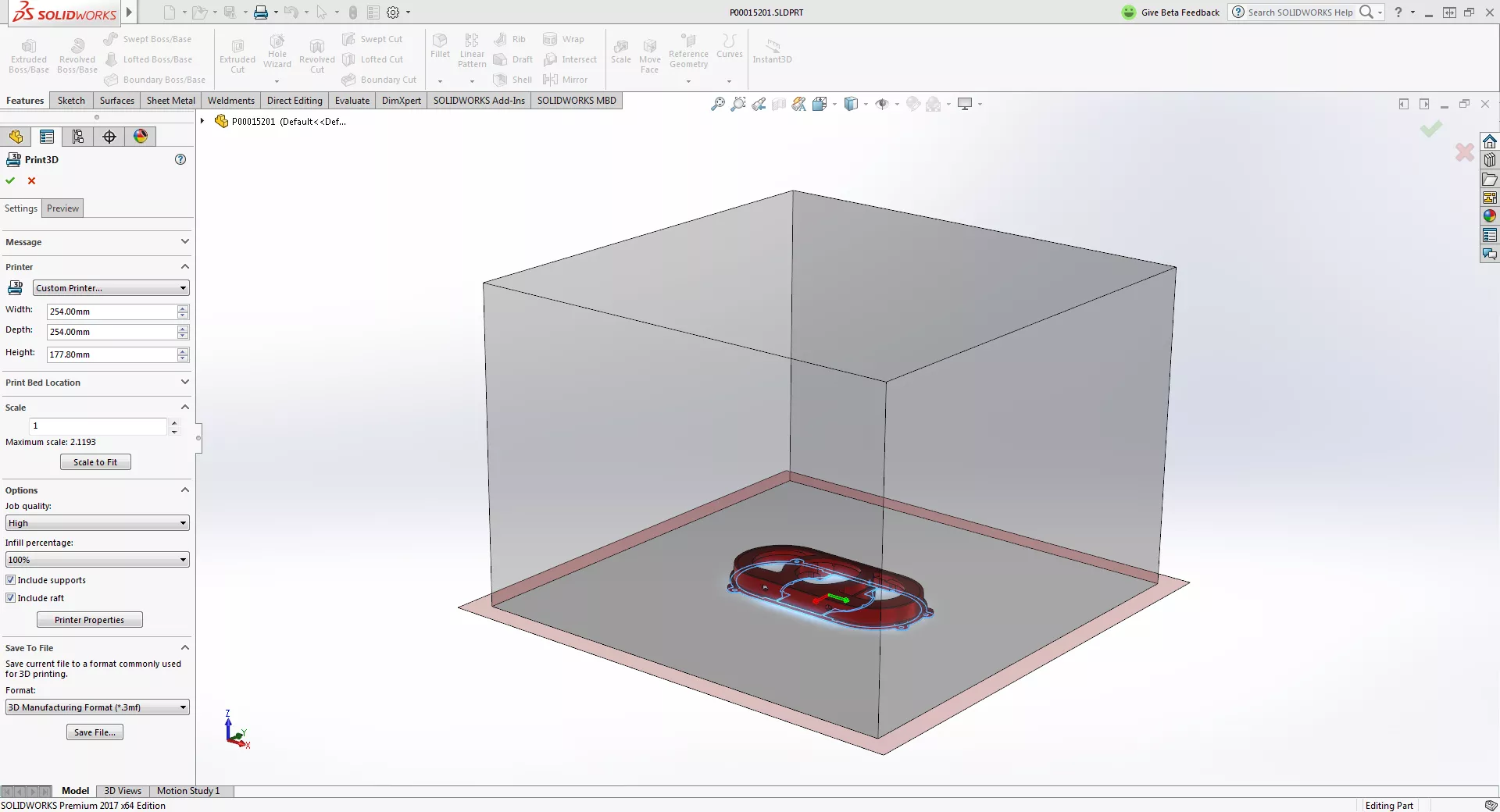Open the View Orientation cube icon

tap(852, 103)
